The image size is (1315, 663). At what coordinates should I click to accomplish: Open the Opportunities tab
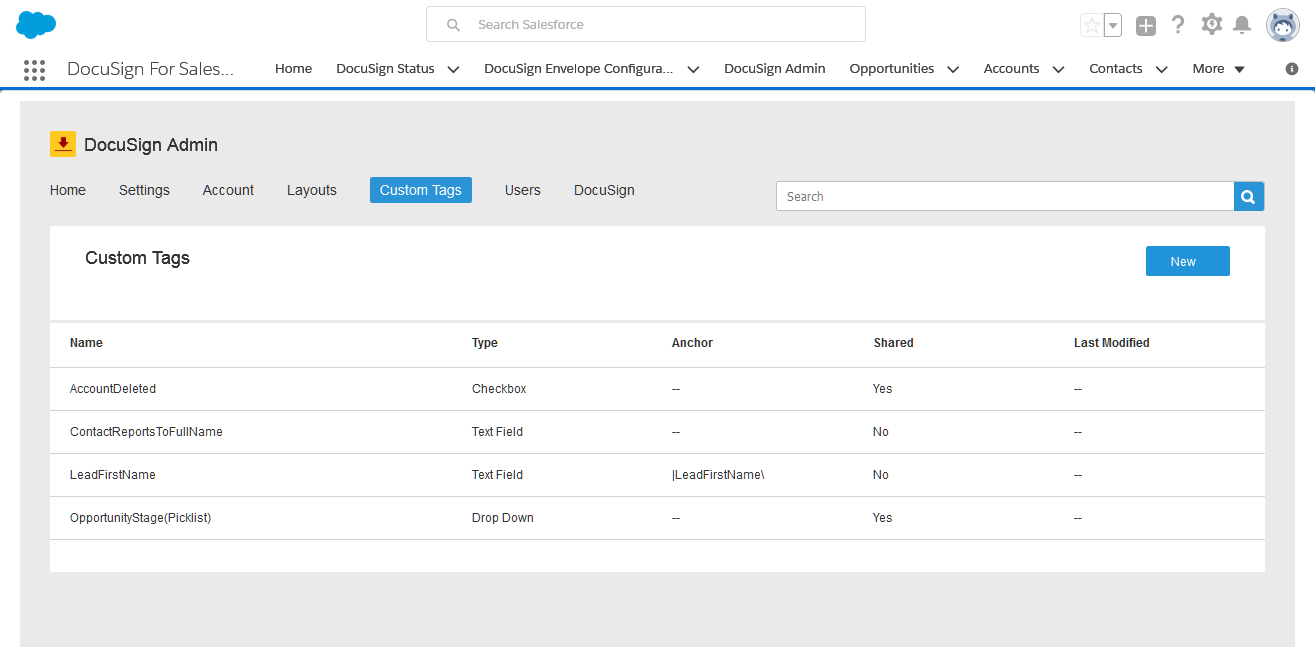click(892, 69)
